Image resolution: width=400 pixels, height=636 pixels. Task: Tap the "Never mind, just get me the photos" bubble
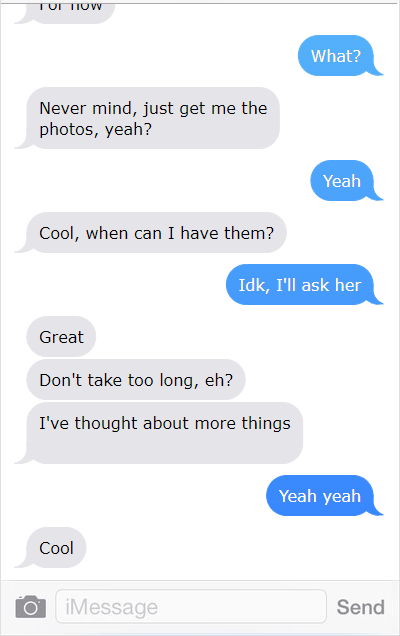(153, 118)
